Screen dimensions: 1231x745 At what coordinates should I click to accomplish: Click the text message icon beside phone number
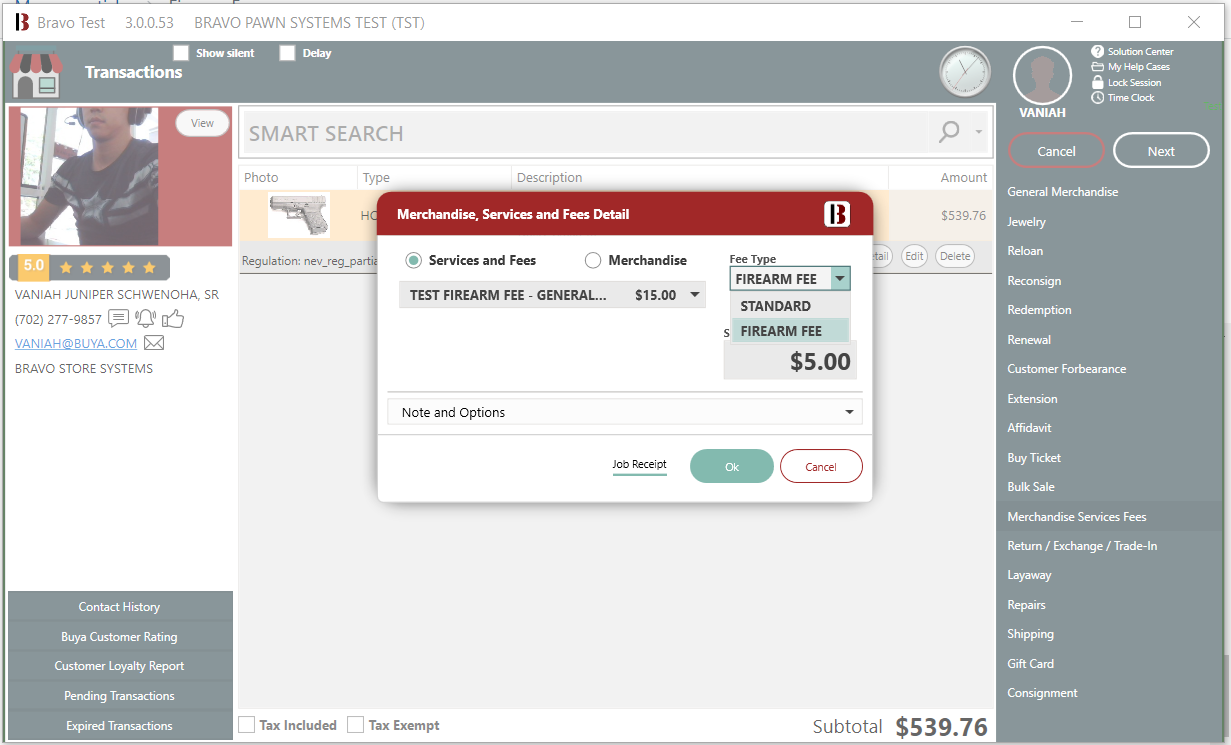[x=118, y=319]
